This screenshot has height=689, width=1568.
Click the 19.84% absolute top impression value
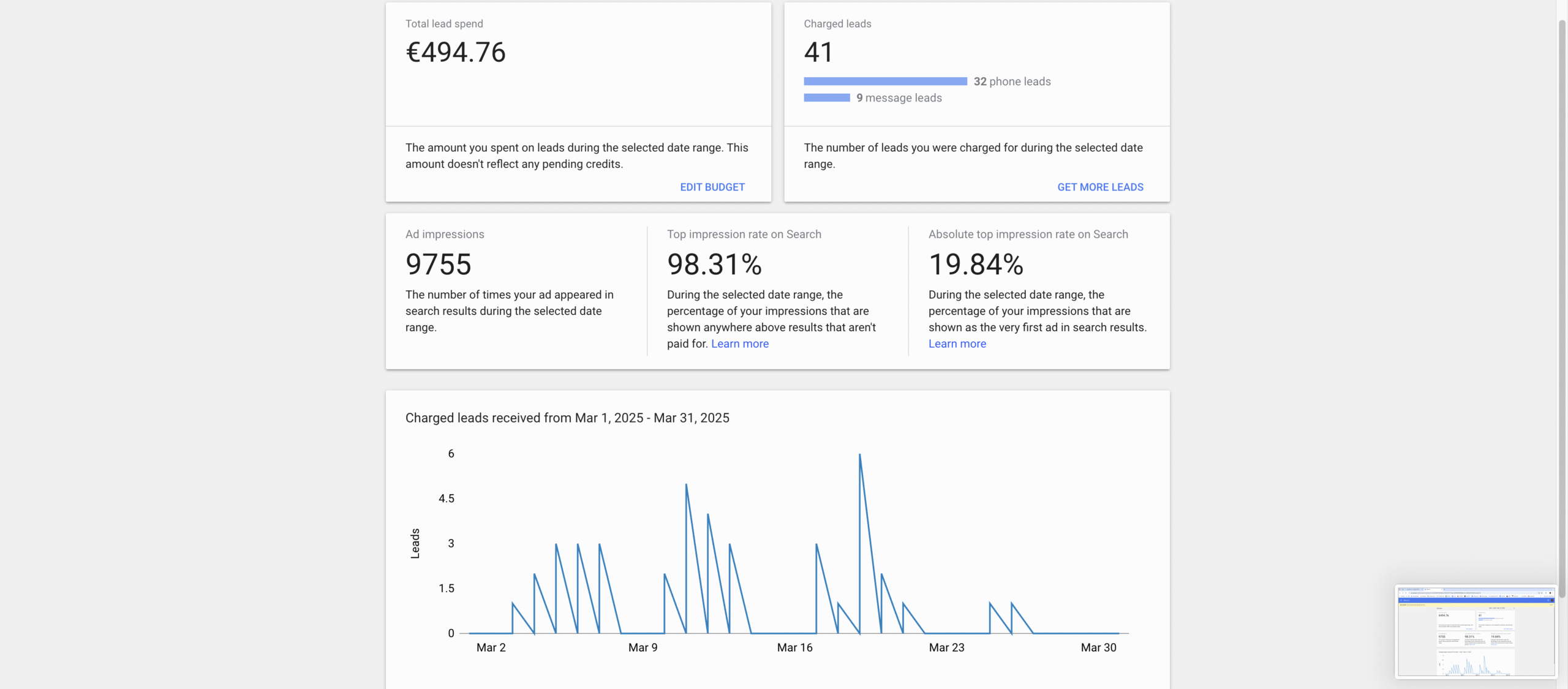(976, 265)
